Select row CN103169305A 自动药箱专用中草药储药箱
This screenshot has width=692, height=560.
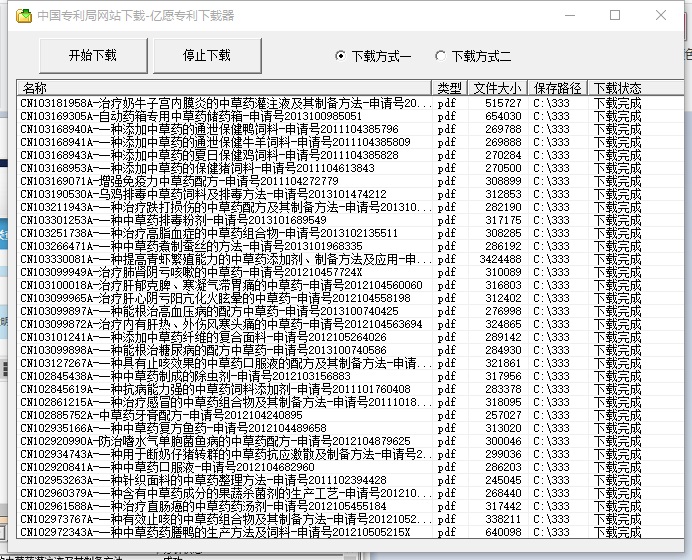point(350,116)
